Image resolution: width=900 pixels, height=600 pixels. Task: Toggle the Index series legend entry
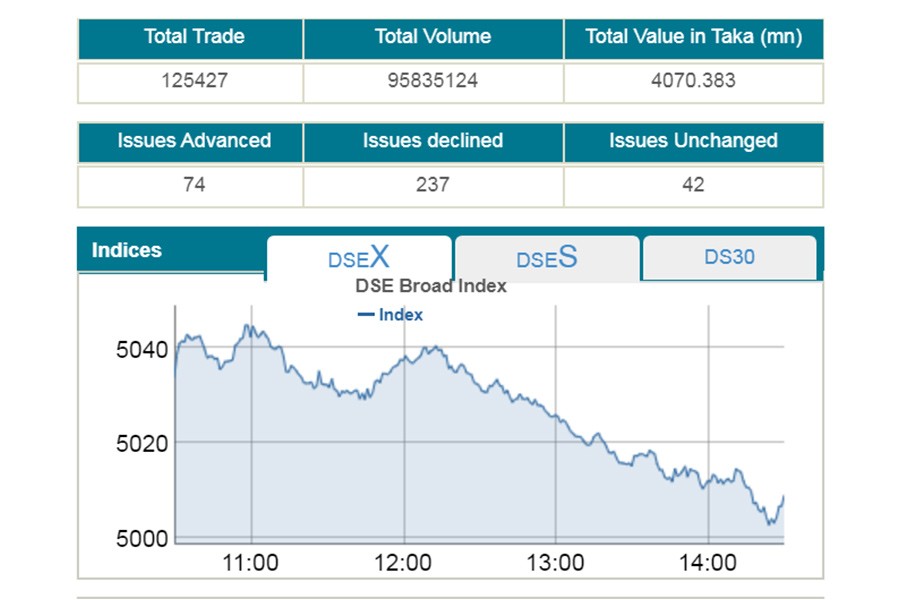pyautogui.click(x=391, y=315)
